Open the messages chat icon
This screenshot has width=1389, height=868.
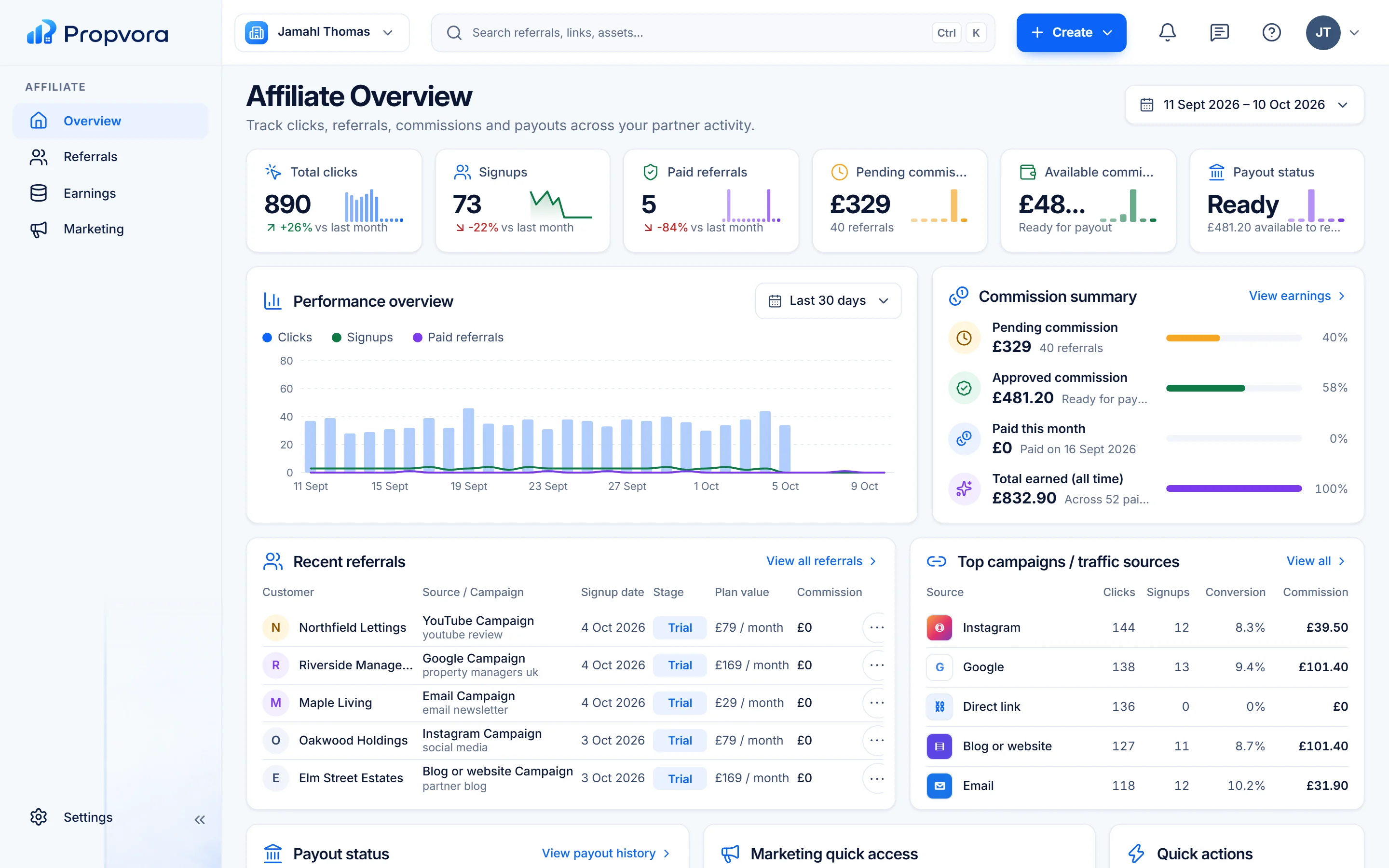[1219, 33]
